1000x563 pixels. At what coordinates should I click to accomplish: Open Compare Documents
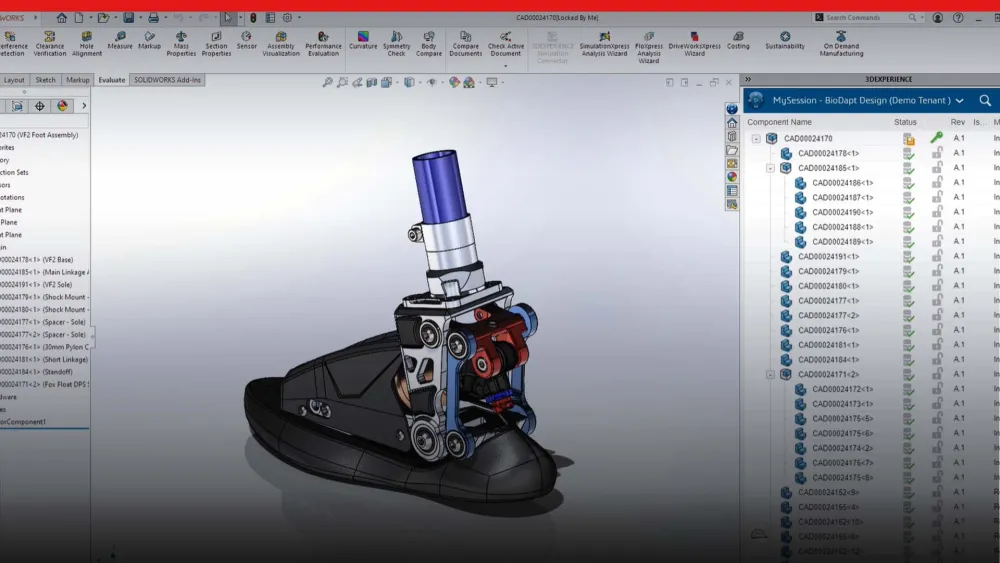(466, 43)
